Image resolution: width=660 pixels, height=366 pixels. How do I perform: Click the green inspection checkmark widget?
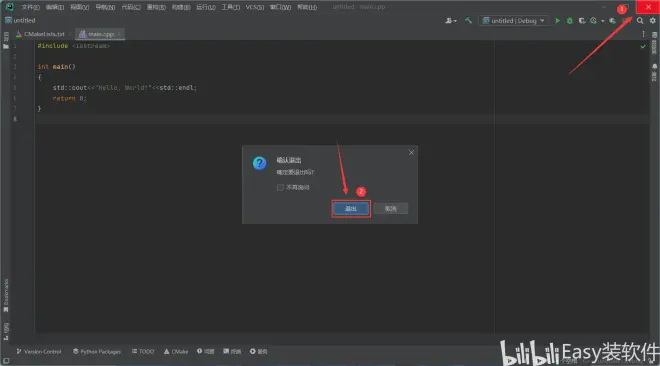coord(643,46)
